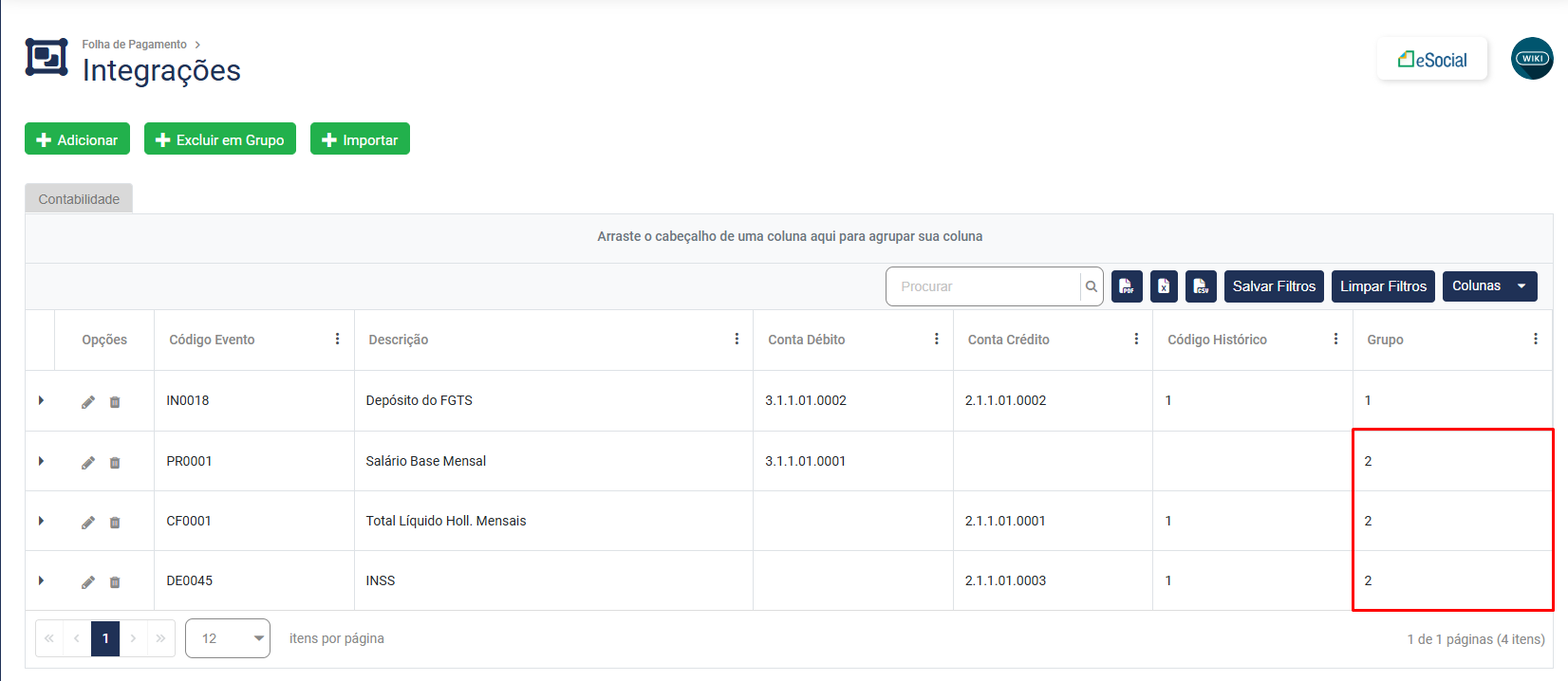Click the PDF export icon
1568x681 pixels.
[x=1127, y=286]
